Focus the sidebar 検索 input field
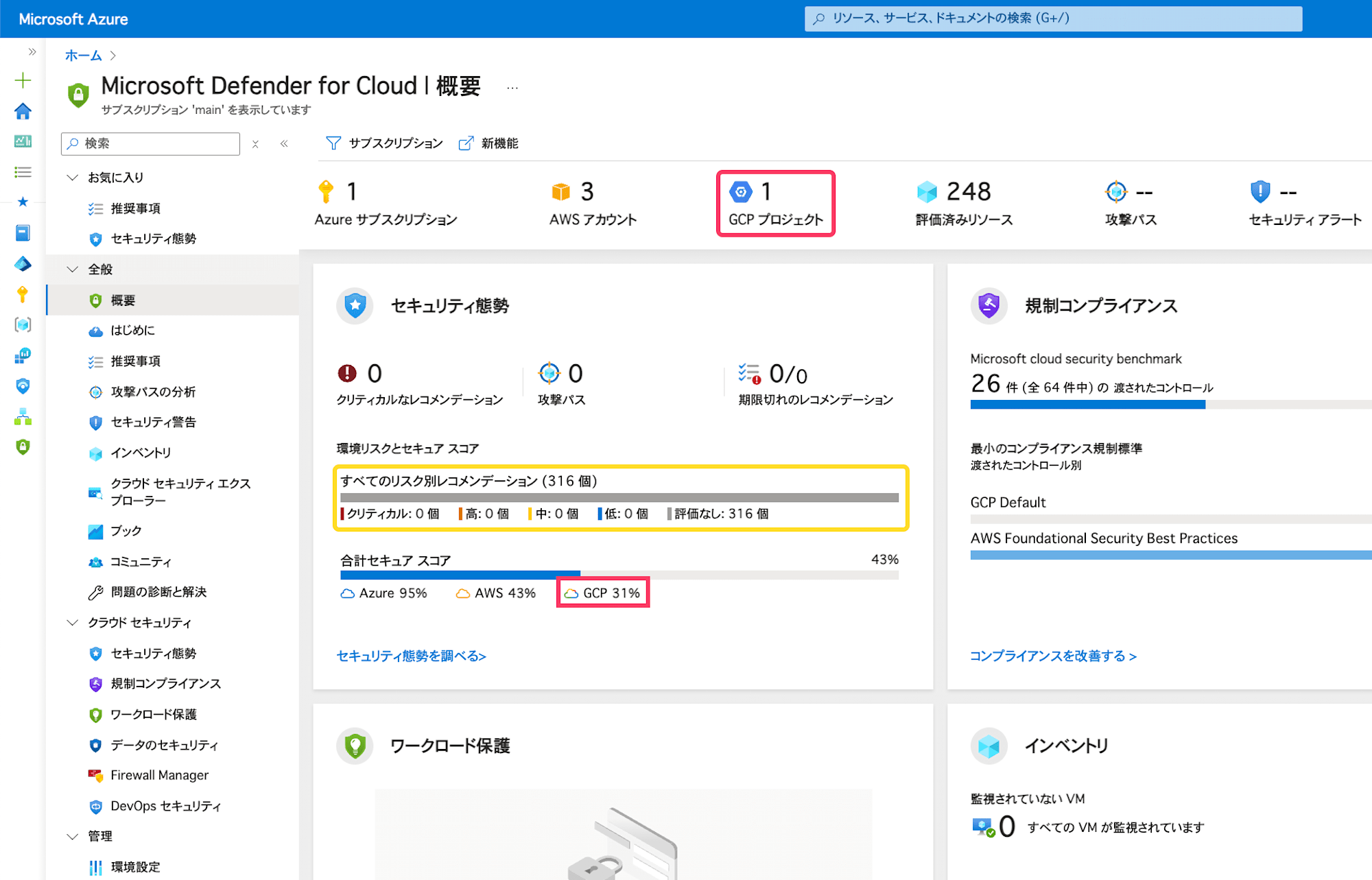Screen dimensions: 1372x880 (150, 143)
